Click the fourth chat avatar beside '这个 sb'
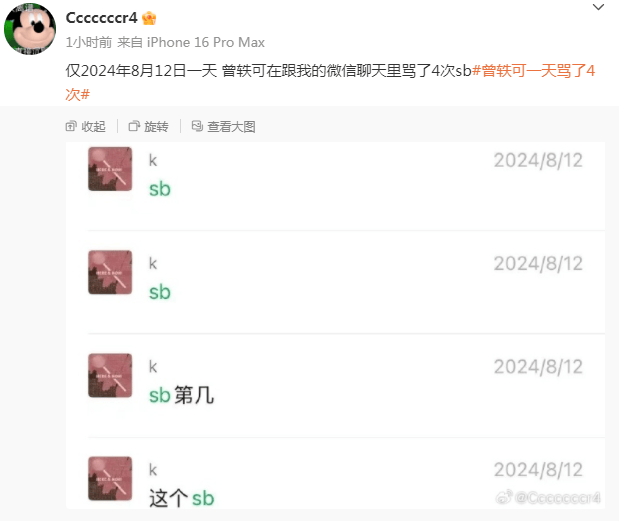Image resolution: width=619 pixels, height=521 pixels. pos(110,478)
